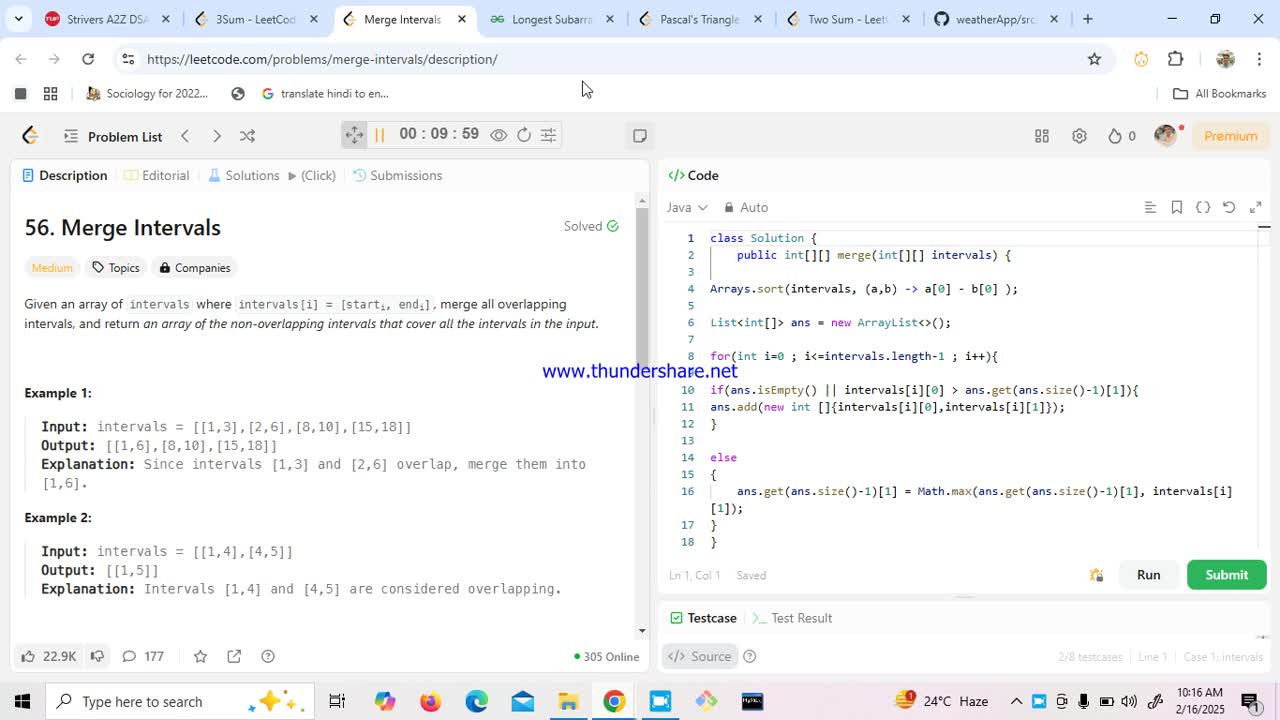
Task: Open LeetCode settings gear
Action: [x=1079, y=136]
